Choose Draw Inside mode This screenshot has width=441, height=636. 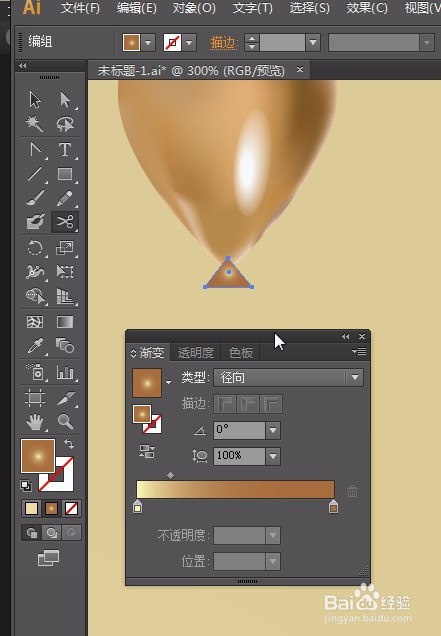pos(71,533)
